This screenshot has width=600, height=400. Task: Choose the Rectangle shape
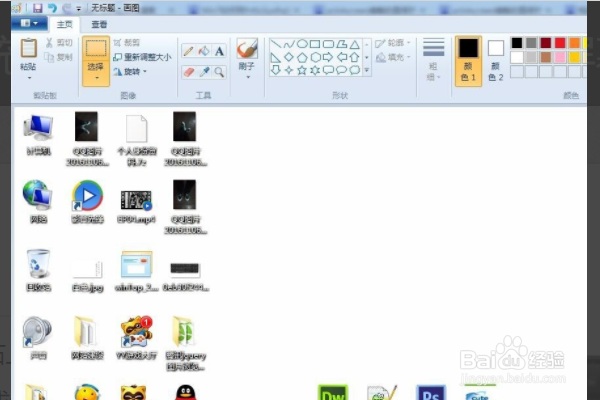315,44
